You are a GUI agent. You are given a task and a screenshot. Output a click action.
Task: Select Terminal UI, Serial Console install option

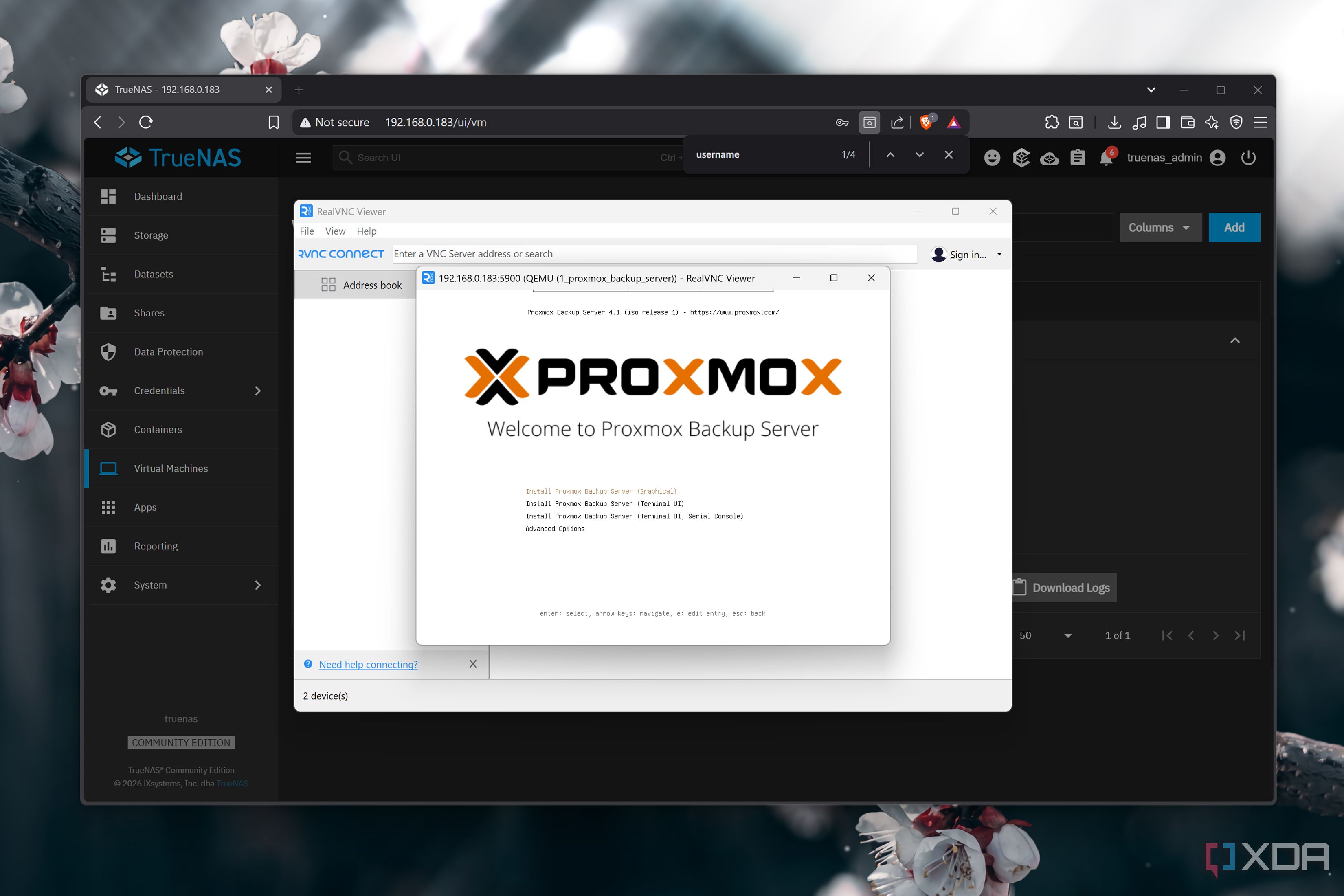coord(634,516)
